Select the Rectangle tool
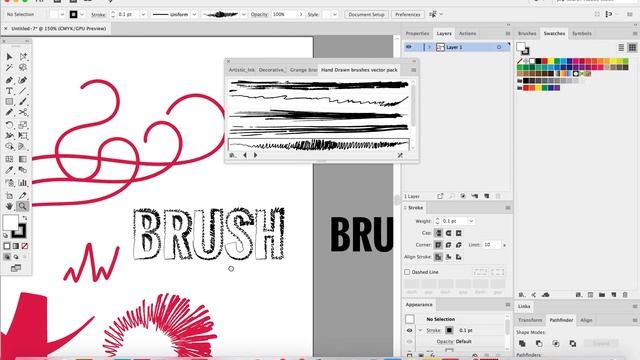This screenshot has width=640, height=360. 9,102
